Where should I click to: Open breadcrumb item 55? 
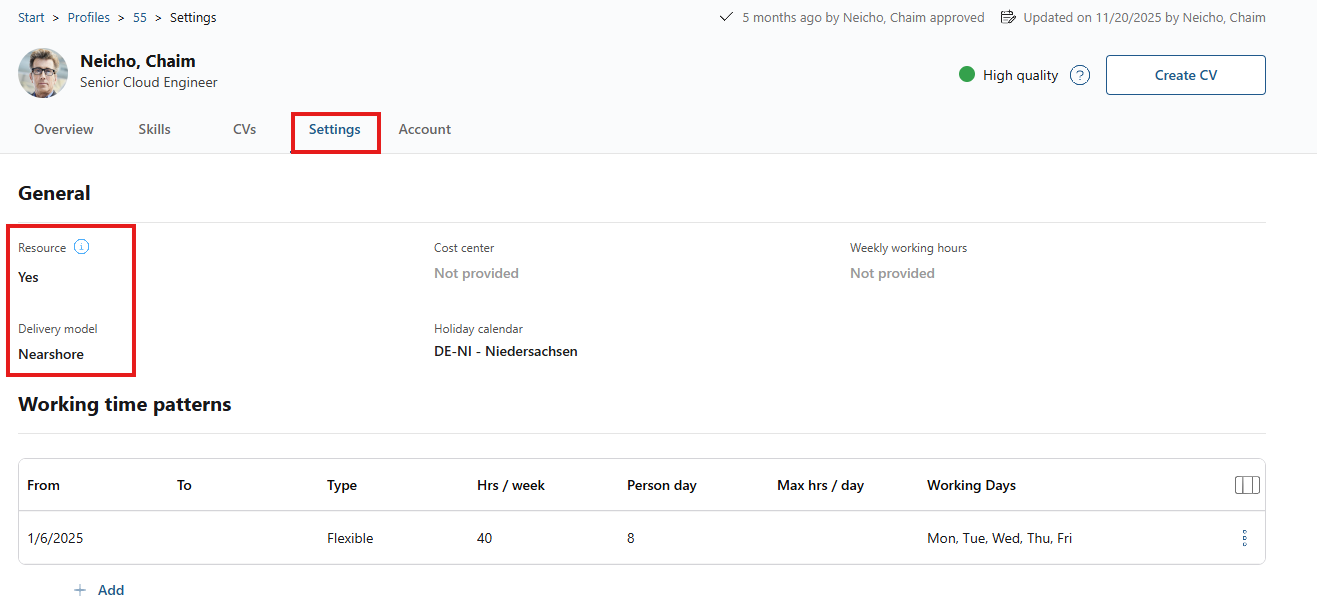point(140,17)
